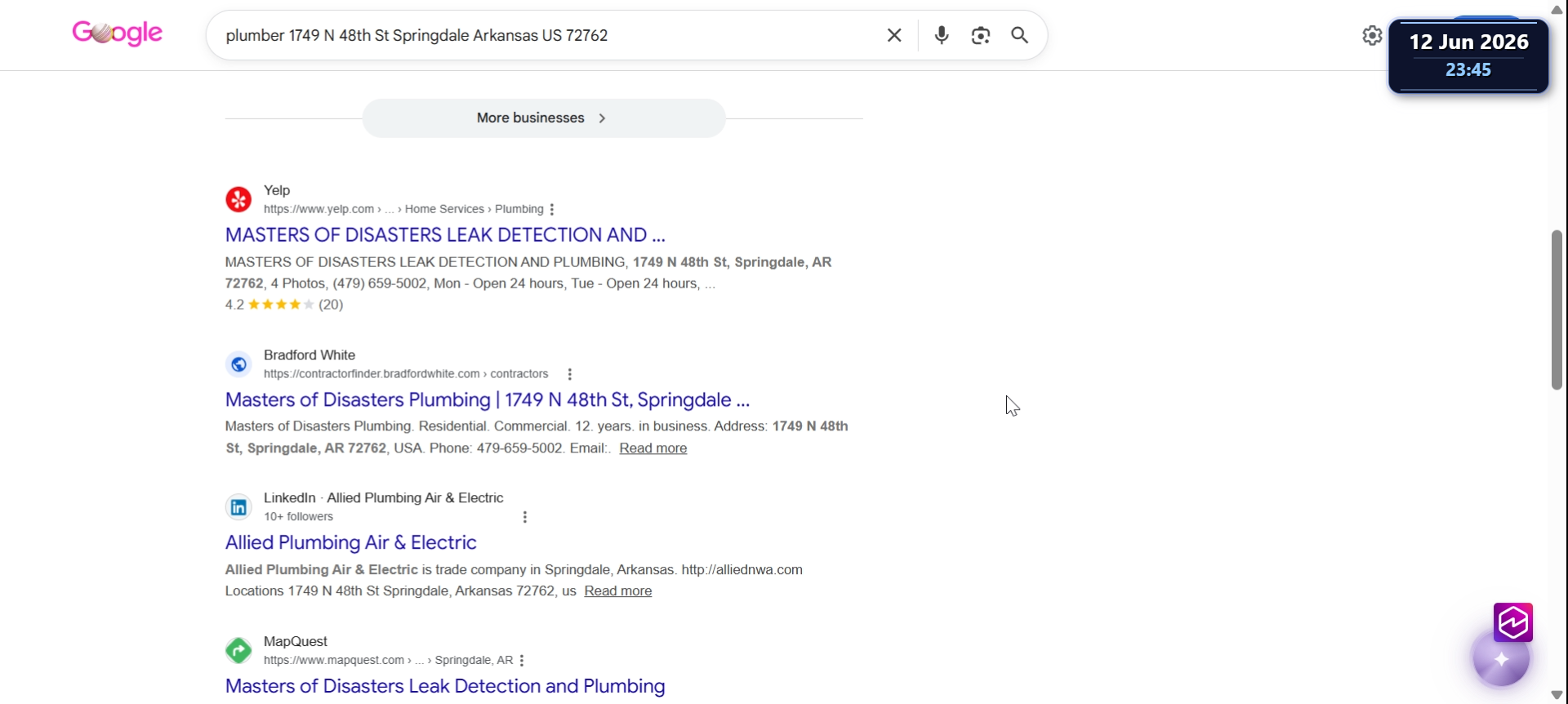Click the yelp.com breadcrumb URL

pyautogui.click(x=403, y=210)
